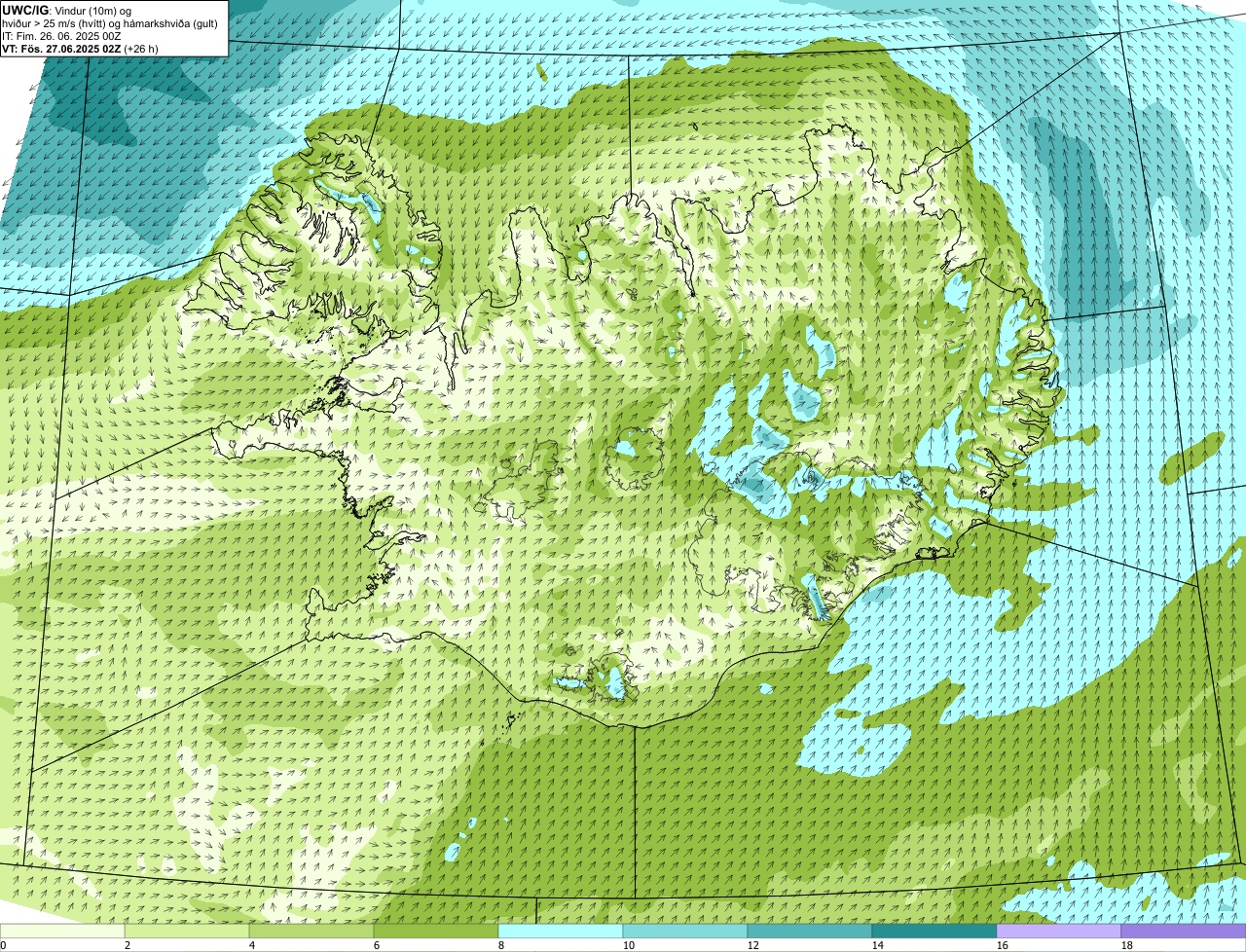Click the "4" label on the wind scale
The height and width of the screenshot is (952, 1246).
[x=252, y=945]
